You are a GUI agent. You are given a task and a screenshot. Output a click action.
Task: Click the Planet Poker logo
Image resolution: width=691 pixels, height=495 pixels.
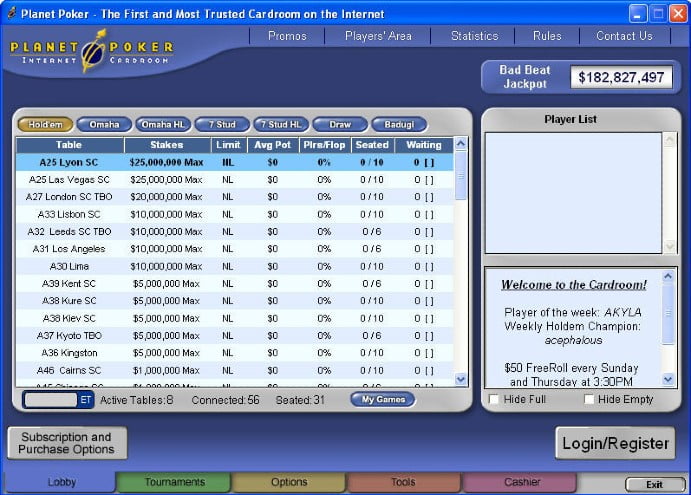tap(92, 52)
